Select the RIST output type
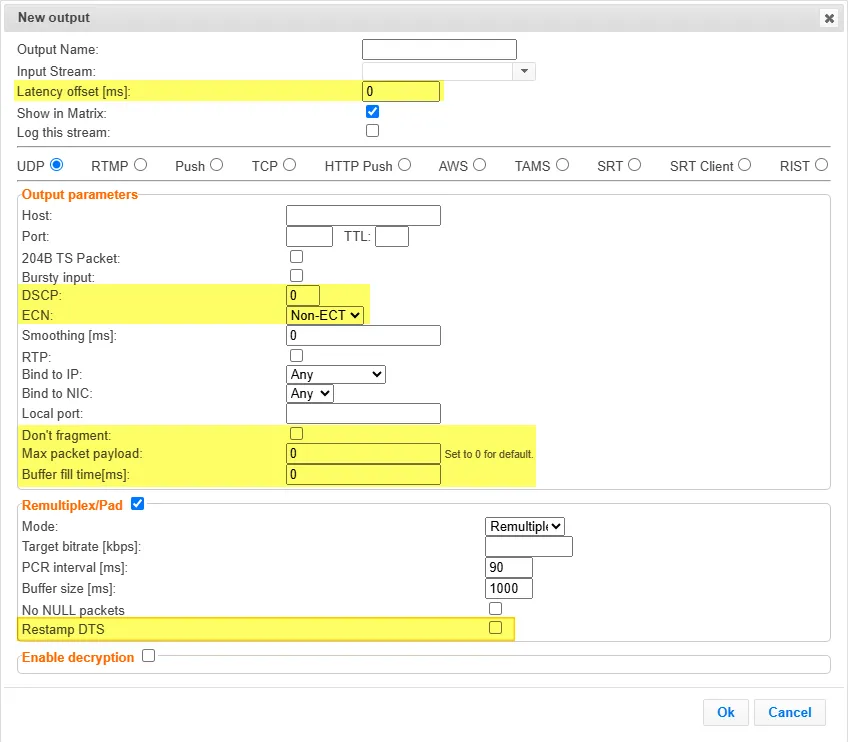 point(822,164)
